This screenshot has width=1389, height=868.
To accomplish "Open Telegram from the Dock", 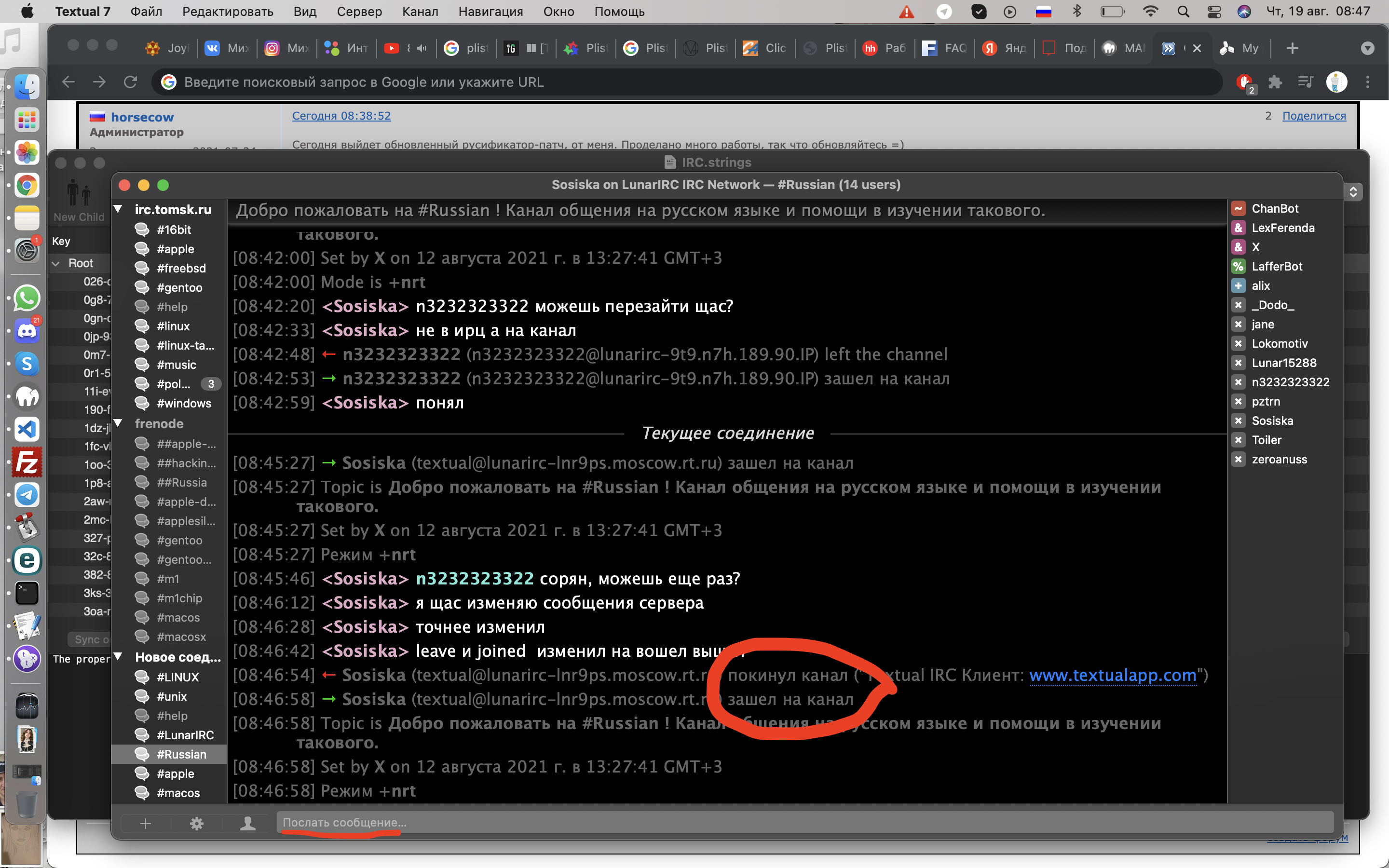I will (27, 495).
